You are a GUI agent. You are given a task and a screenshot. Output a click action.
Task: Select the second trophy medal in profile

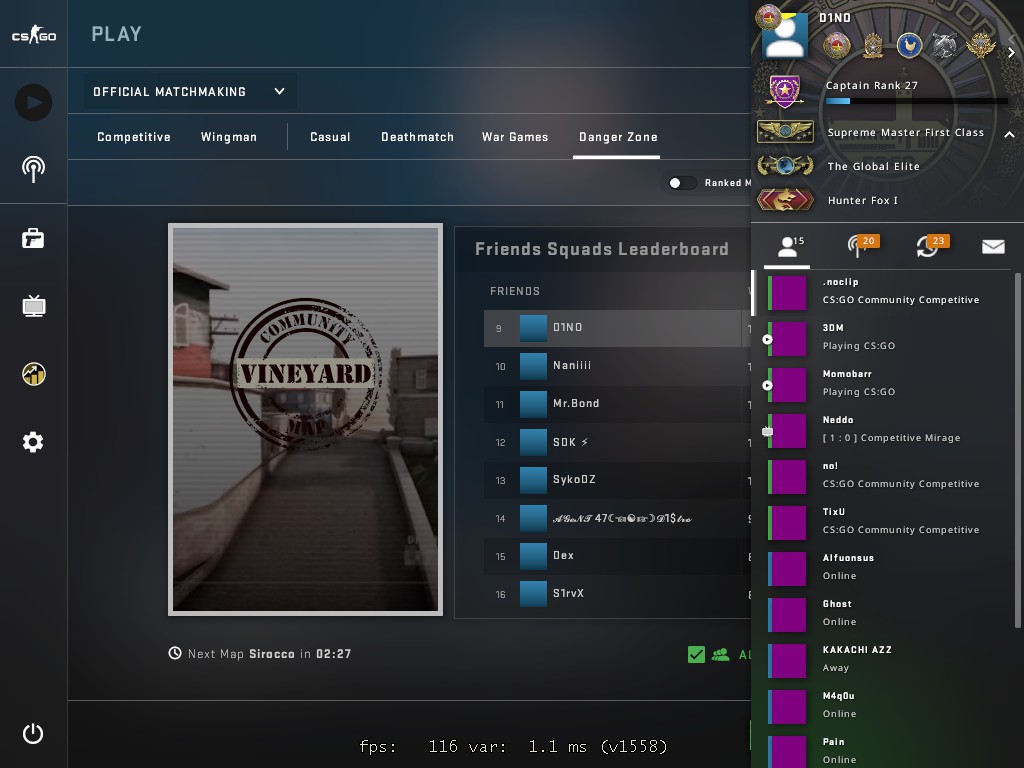(873, 46)
